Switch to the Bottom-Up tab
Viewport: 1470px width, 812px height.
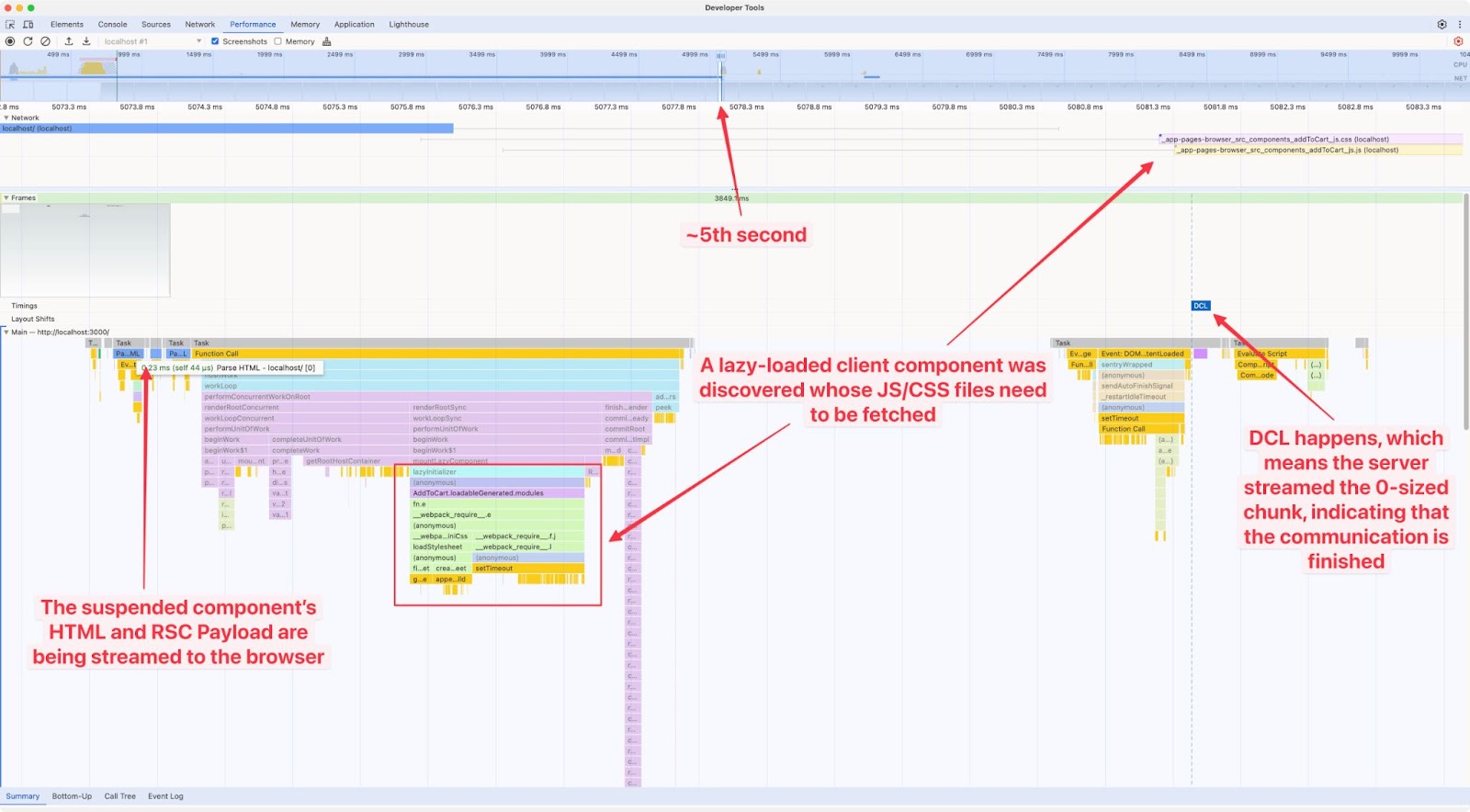tap(72, 796)
